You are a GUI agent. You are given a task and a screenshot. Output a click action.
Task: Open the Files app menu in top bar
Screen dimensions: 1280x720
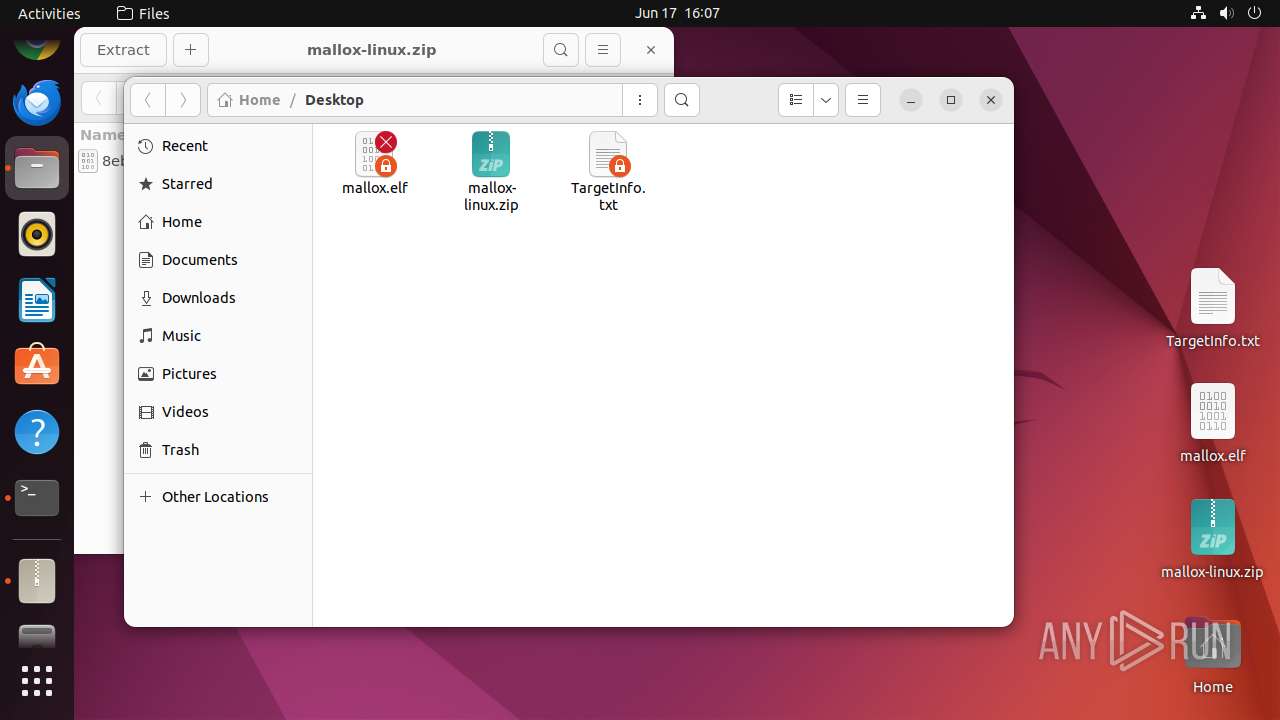(x=143, y=13)
